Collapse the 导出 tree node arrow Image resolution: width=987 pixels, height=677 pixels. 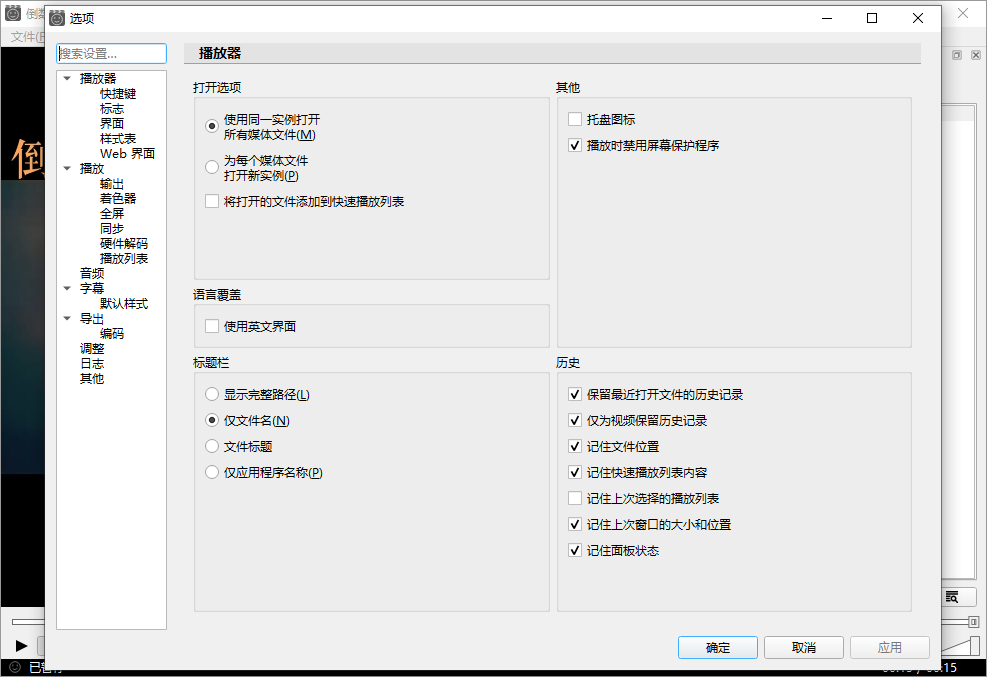pyautogui.click(x=67, y=318)
